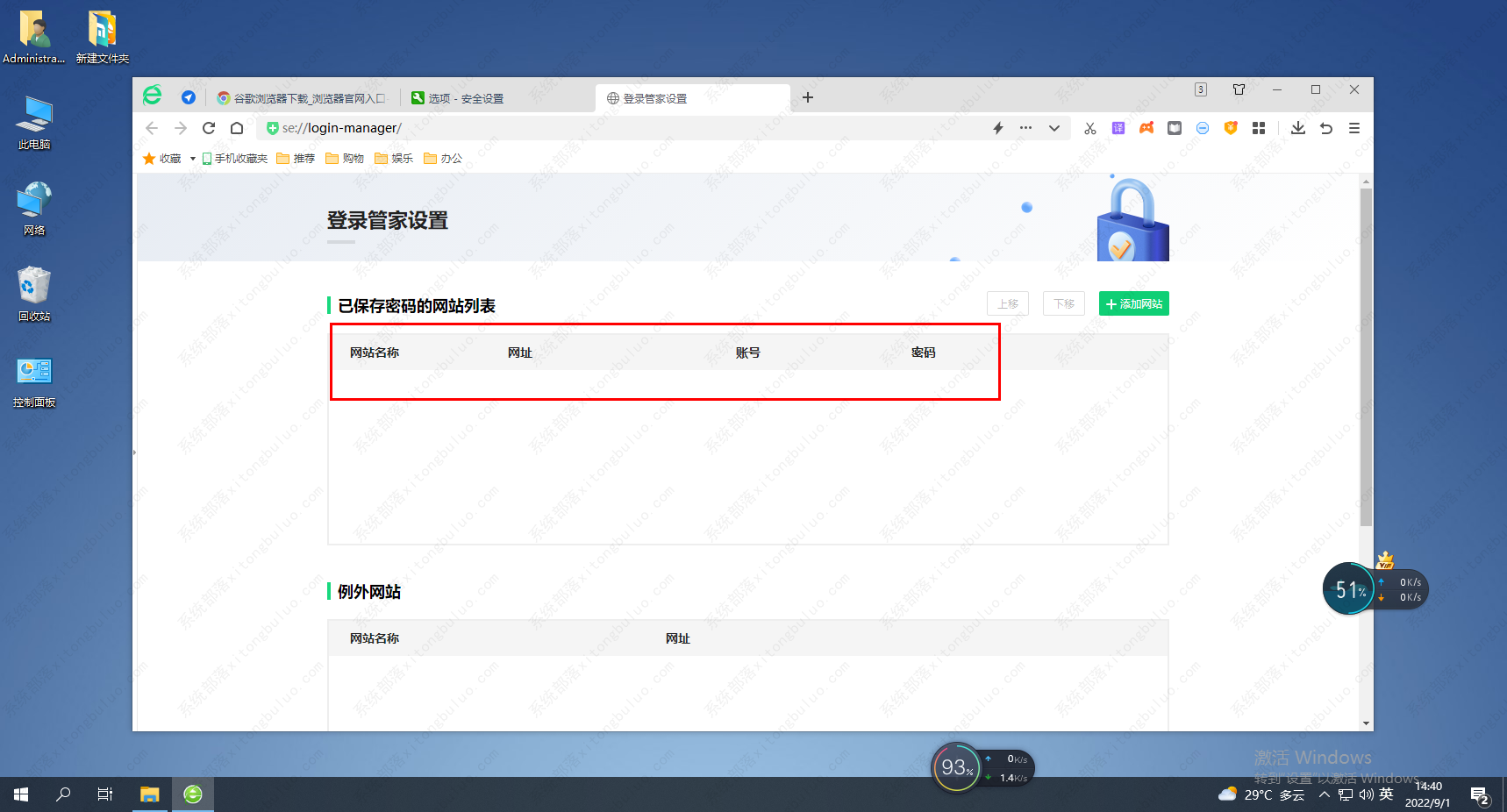This screenshot has height=812, width=1507.
Task: Open the extensions grid manager
Action: tap(1259, 128)
